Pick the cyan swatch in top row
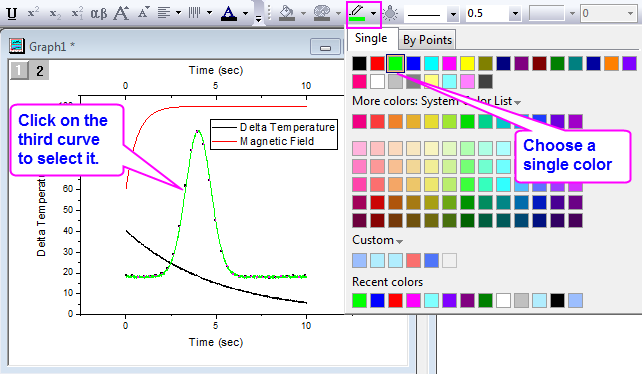 (x=431, y=63)
